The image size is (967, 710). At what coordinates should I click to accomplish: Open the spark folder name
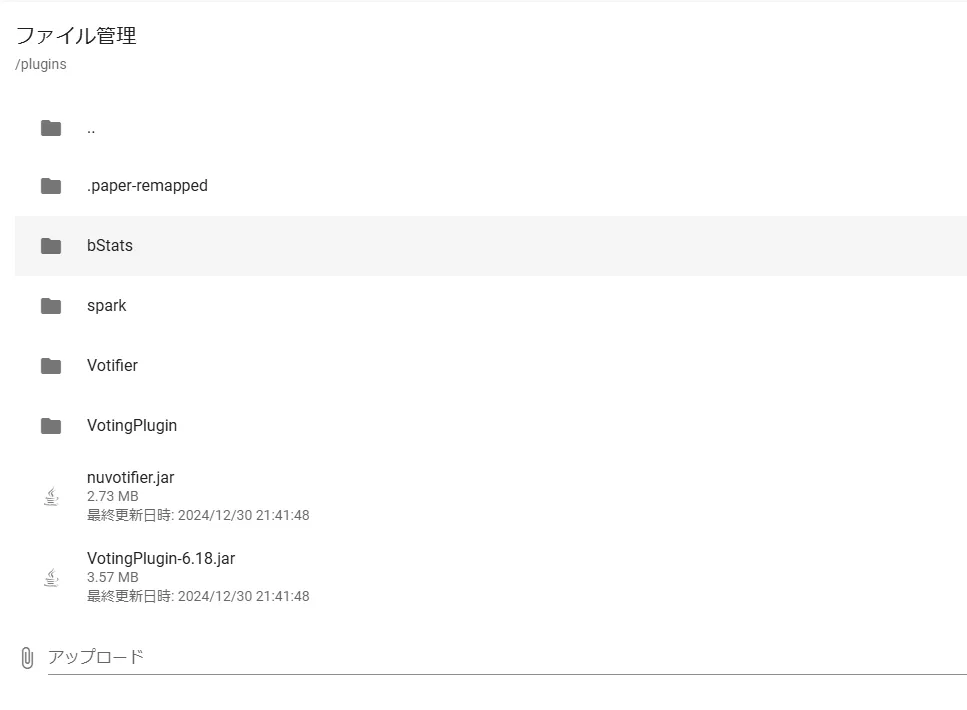(x=107, y=306)
